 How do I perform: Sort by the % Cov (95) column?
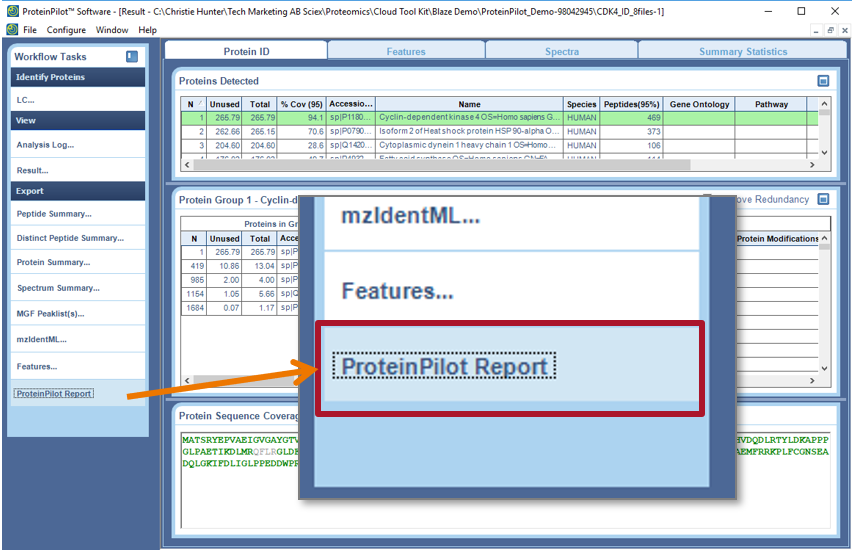pos(302,104)
